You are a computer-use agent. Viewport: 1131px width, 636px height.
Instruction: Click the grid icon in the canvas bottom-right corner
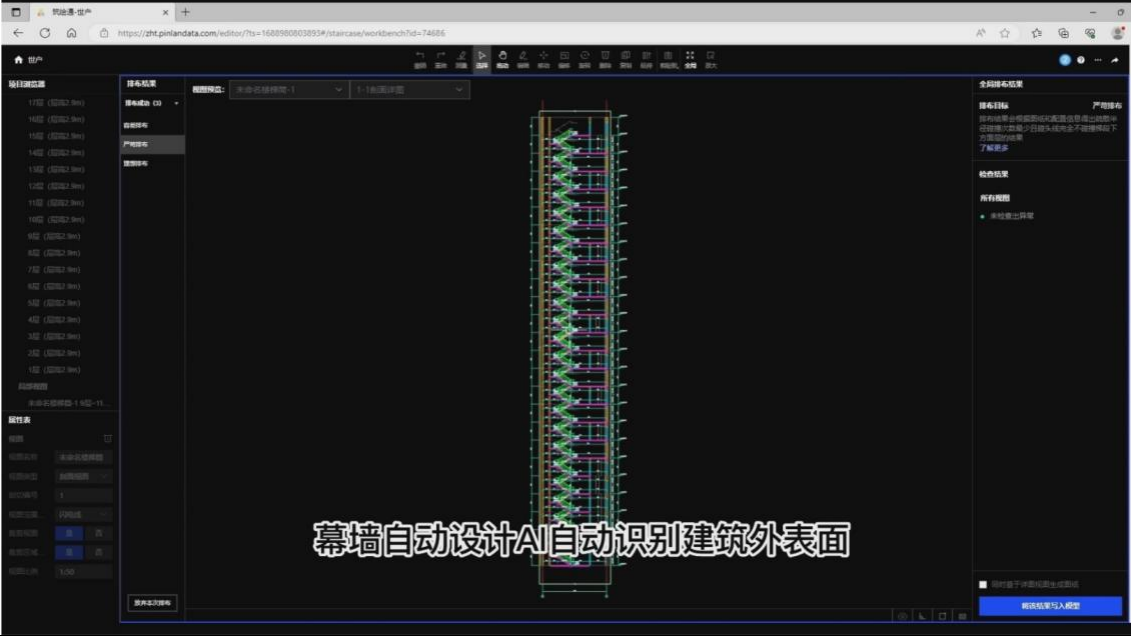962,616
